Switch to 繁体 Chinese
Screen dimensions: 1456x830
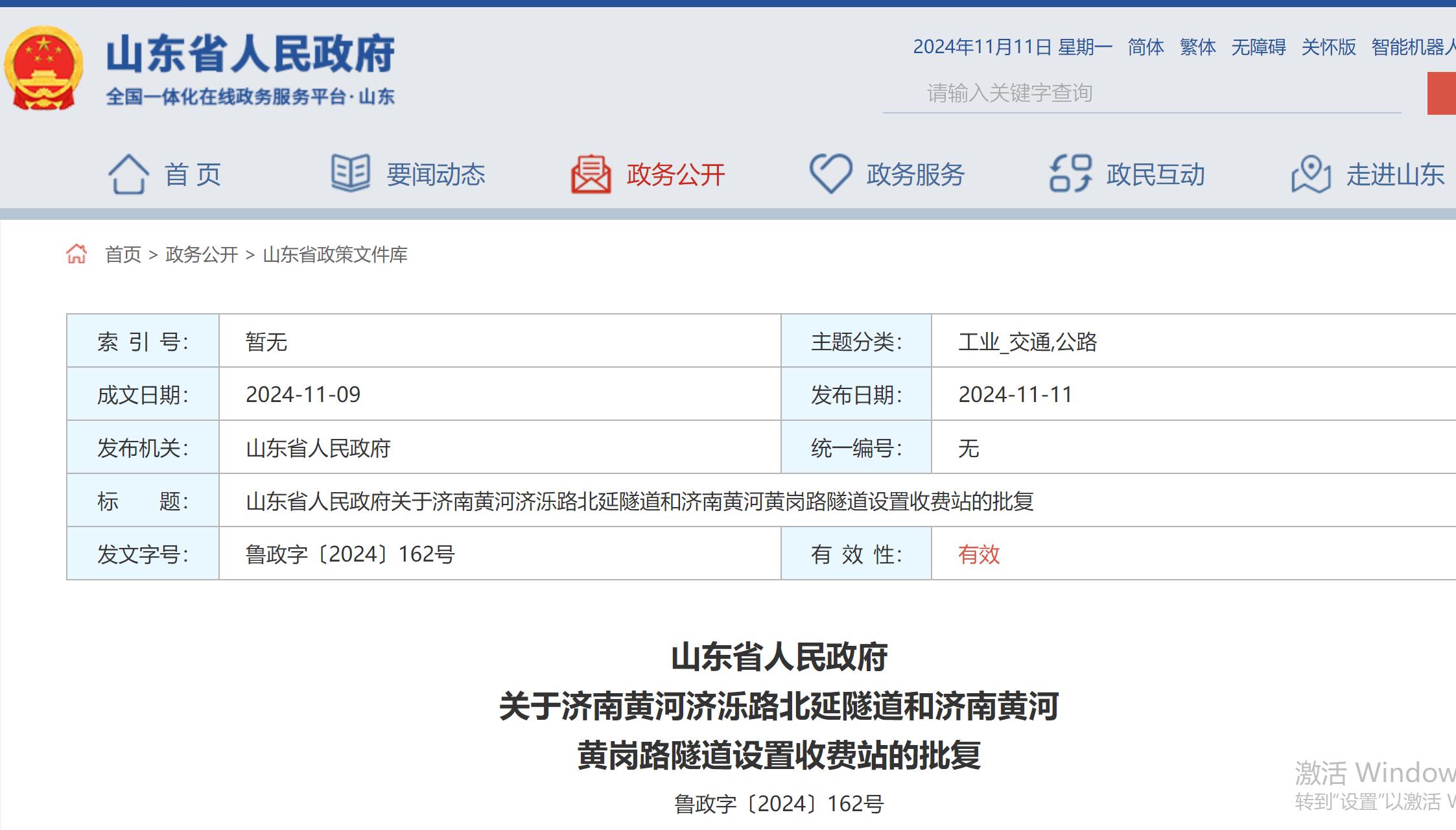pos(1197,47)
